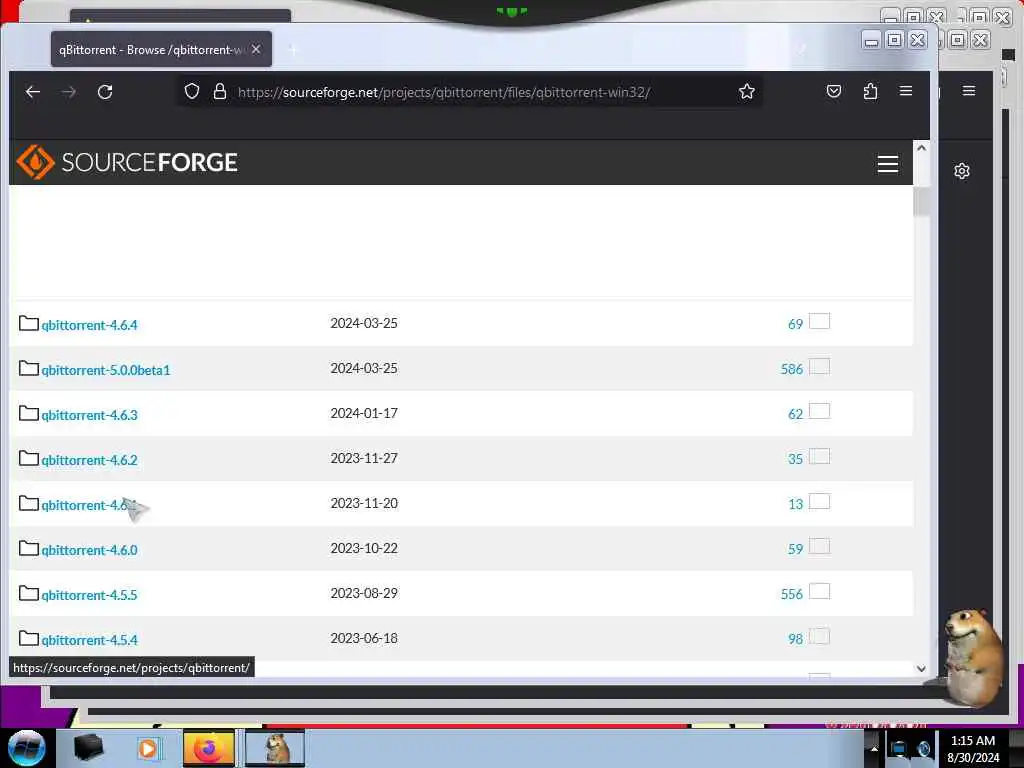Open the shield tracking protection icon
Screen dimensions: 1024x768
pyautogui.click(x=191, y=91)
